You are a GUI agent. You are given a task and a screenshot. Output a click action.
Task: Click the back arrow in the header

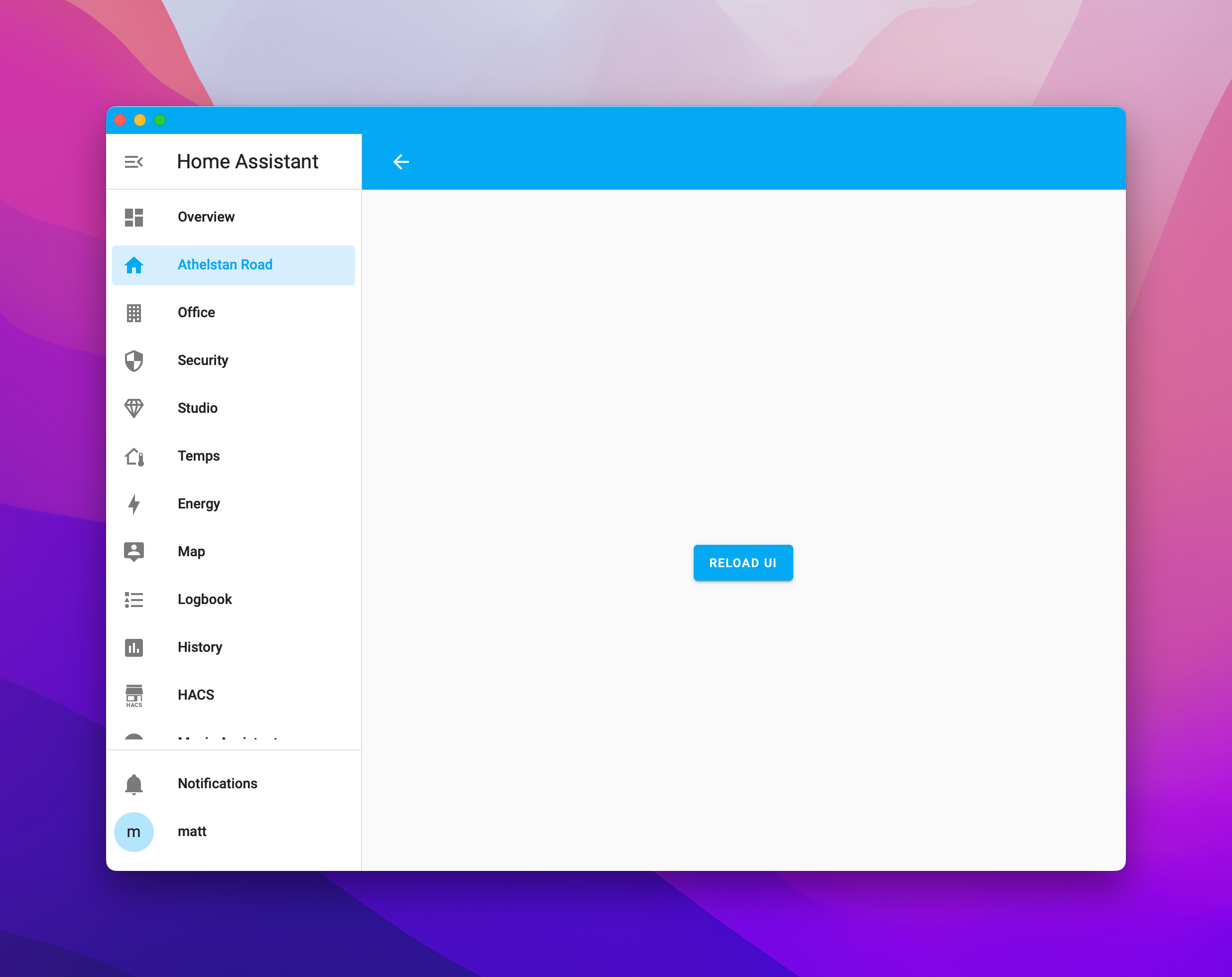[x=400, y=162]
